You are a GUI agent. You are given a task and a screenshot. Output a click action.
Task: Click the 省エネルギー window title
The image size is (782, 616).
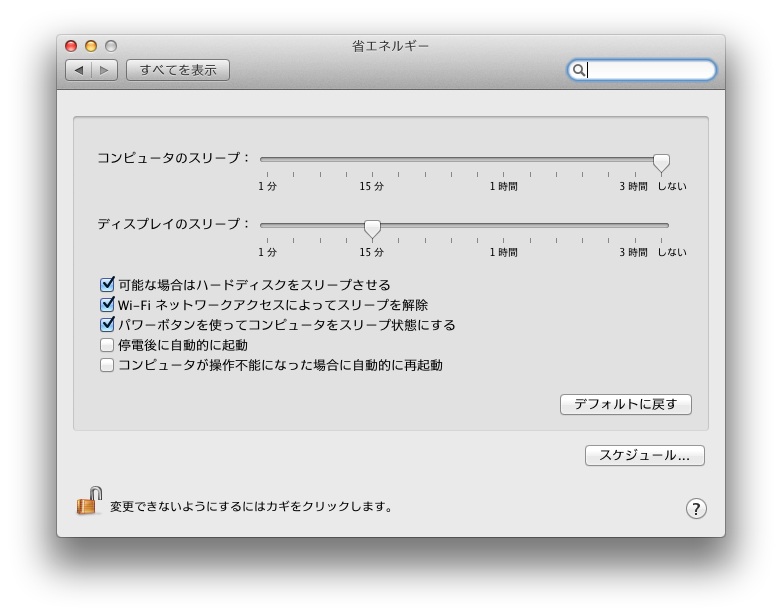(391, 46)
